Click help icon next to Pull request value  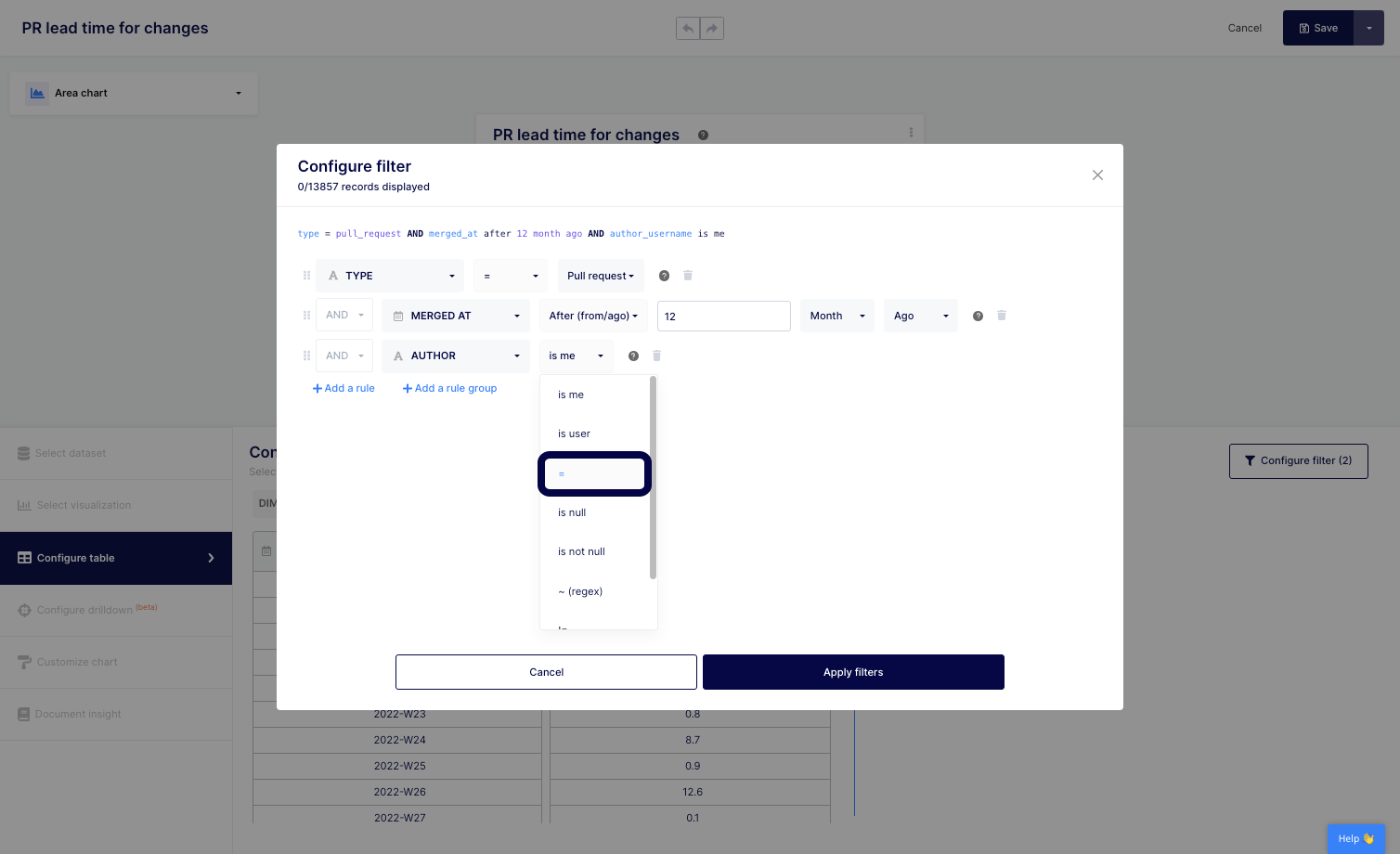point(664,276)
